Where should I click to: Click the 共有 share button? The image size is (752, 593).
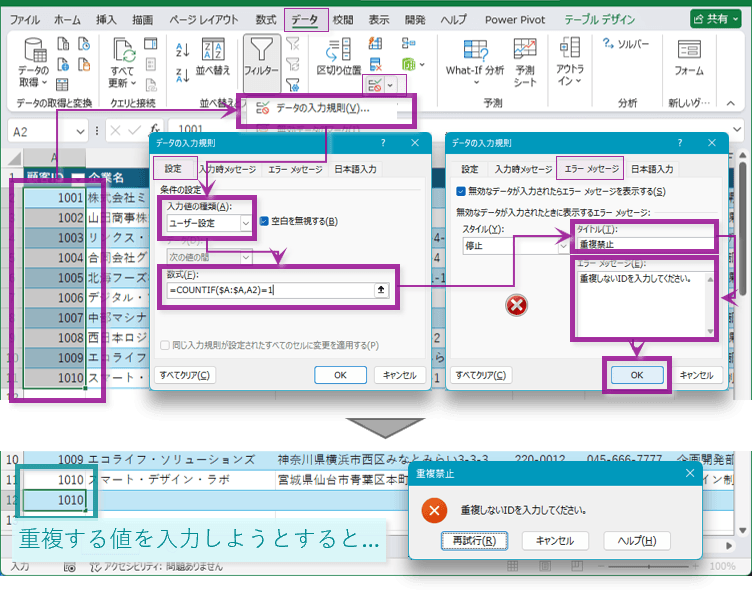pyautogui.click(x=716, y=19)
